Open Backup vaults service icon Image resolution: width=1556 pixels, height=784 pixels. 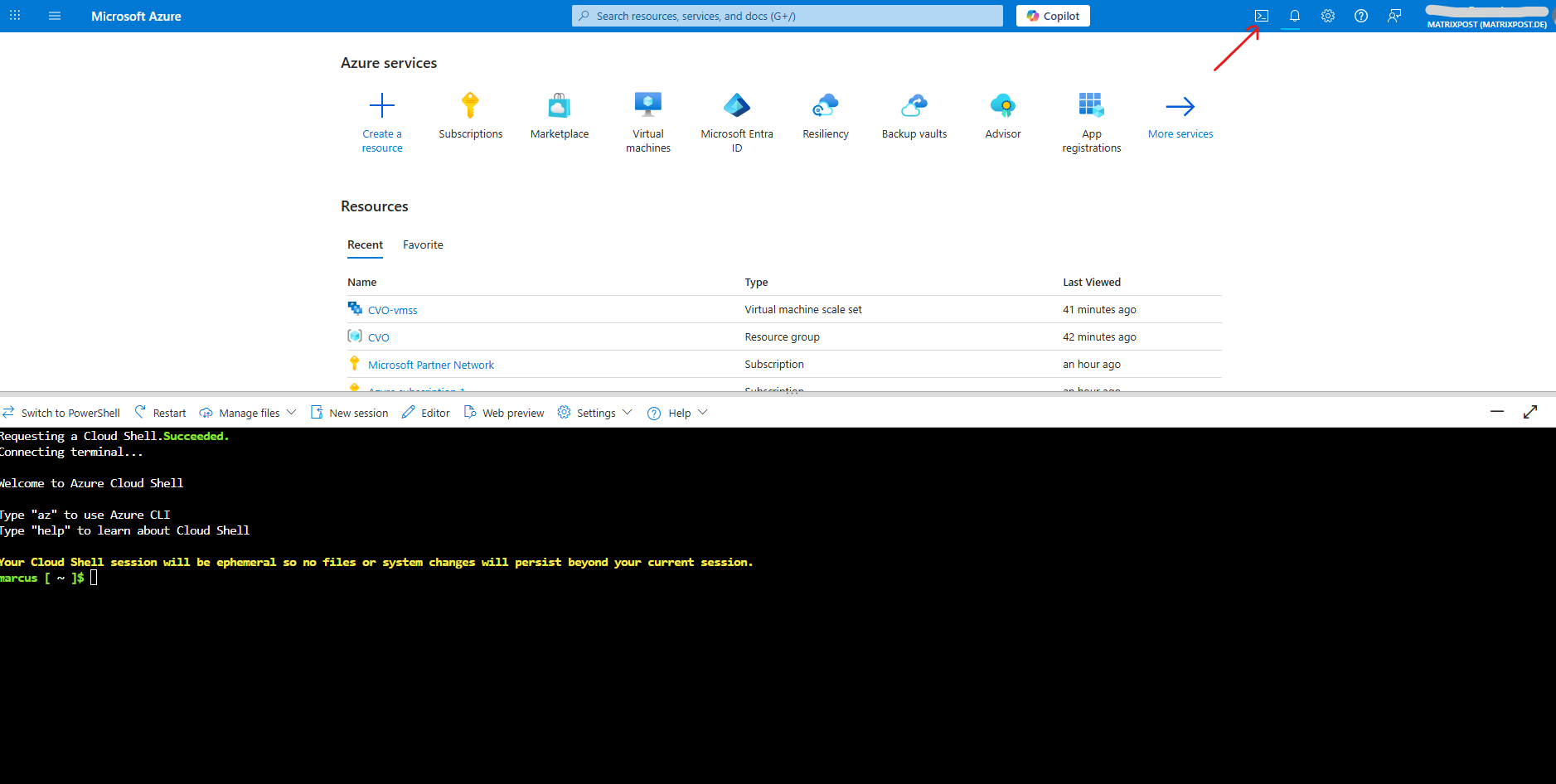click(914, 105)
